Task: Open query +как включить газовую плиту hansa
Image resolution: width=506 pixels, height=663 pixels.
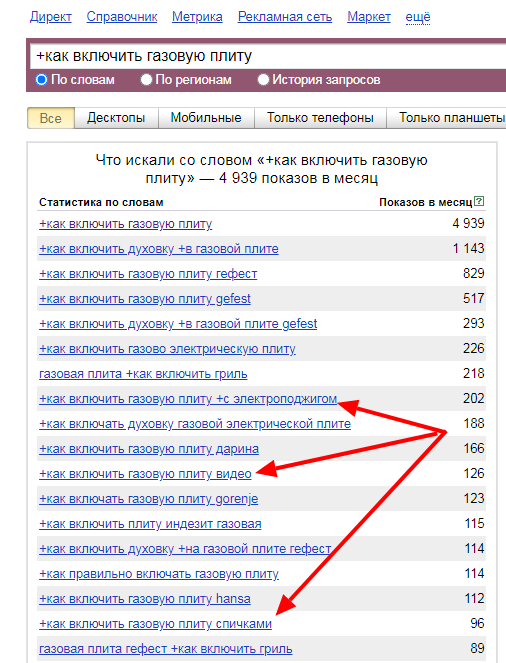Action: pos(145,599)
